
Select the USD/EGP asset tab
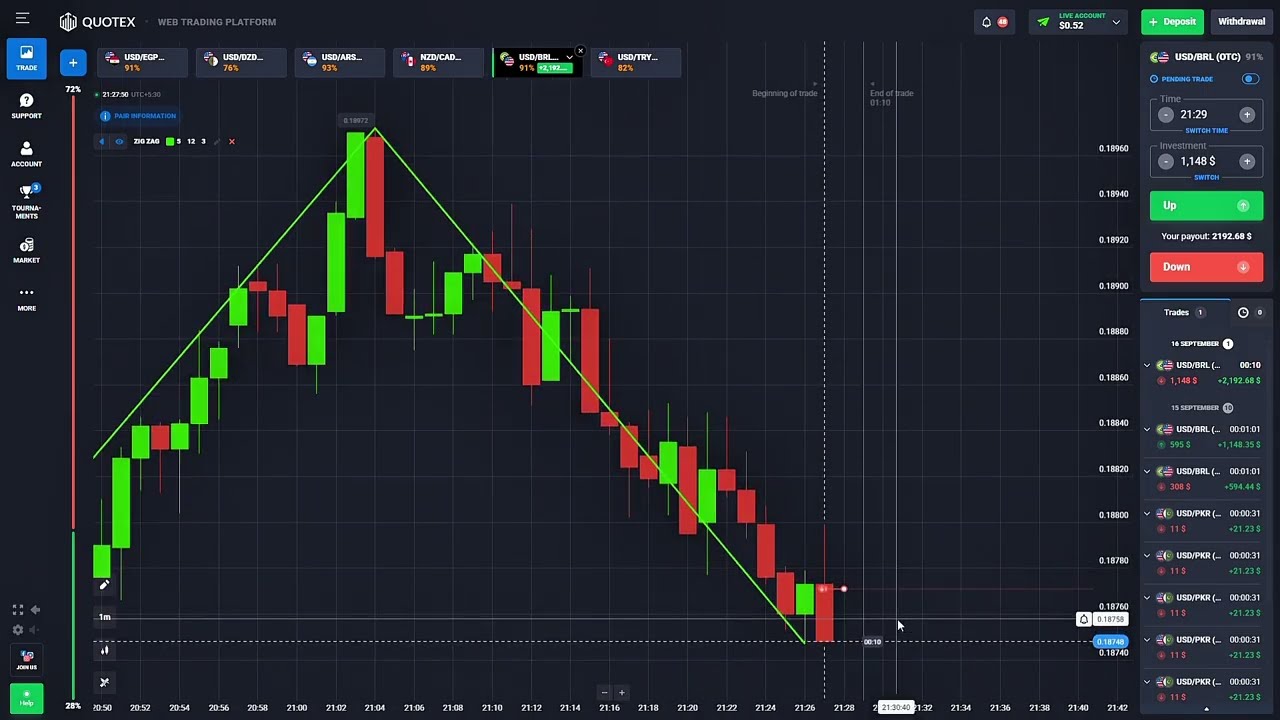(x=143, y=63)
